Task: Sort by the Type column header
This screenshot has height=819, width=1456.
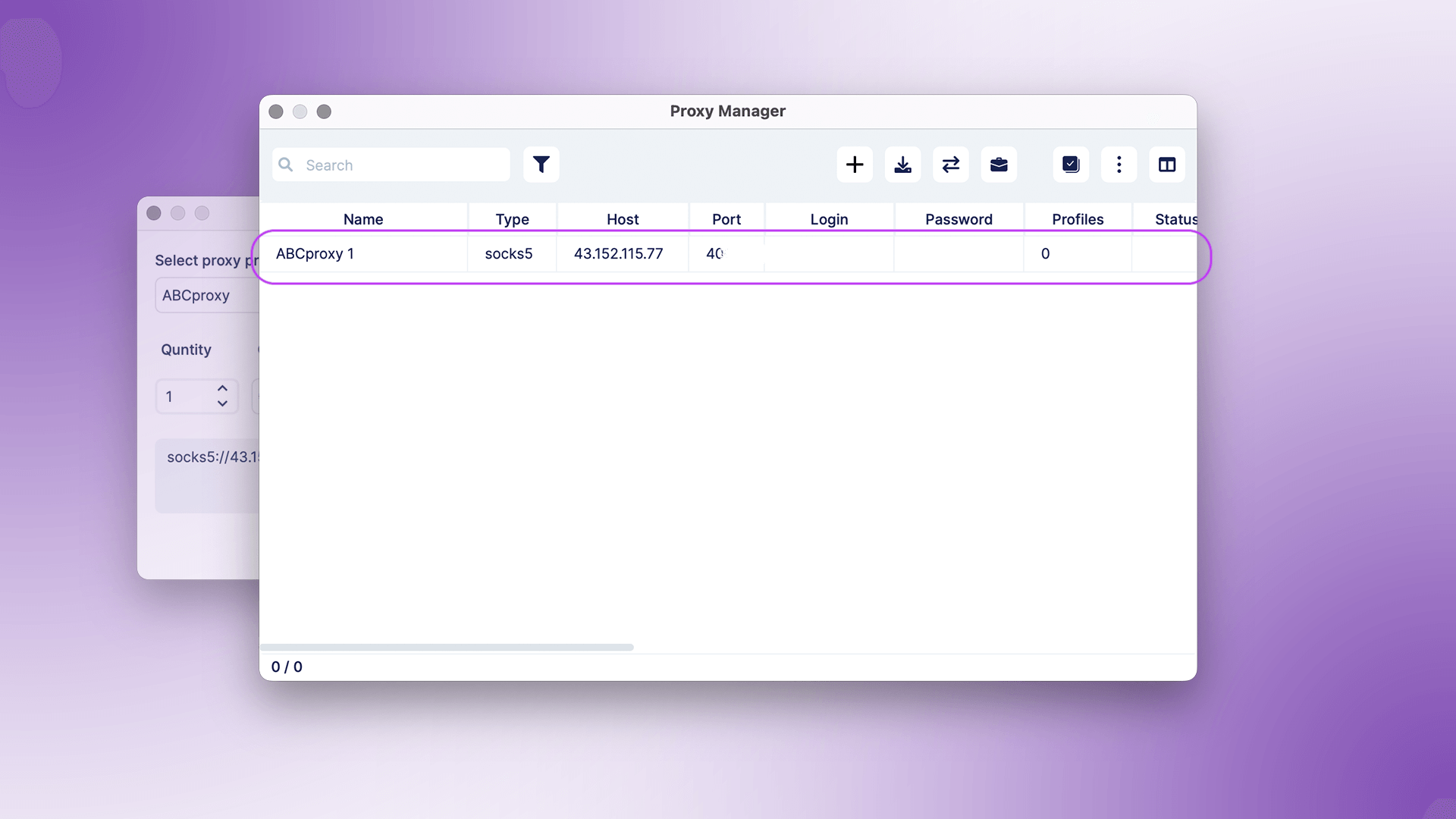Action: pyautogui.click(x=512, y=219)
